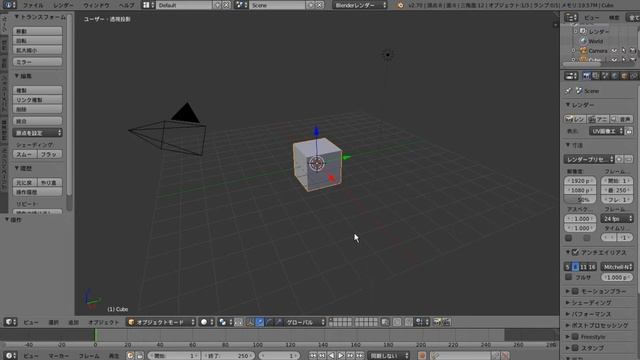Open the 24 fps frame rate dropdown

click(617, 219)
